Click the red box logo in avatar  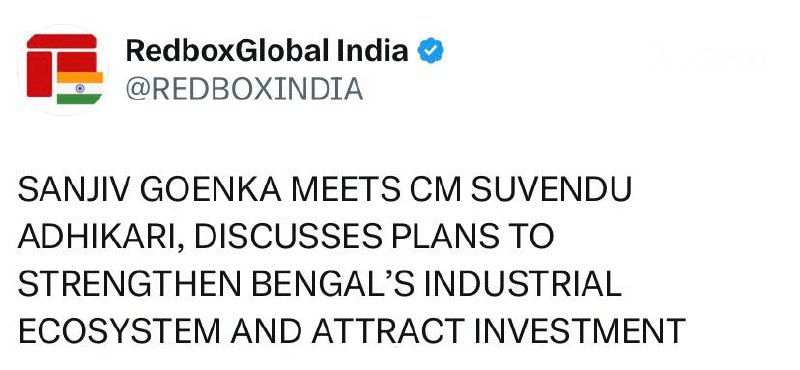coord(61,65)
